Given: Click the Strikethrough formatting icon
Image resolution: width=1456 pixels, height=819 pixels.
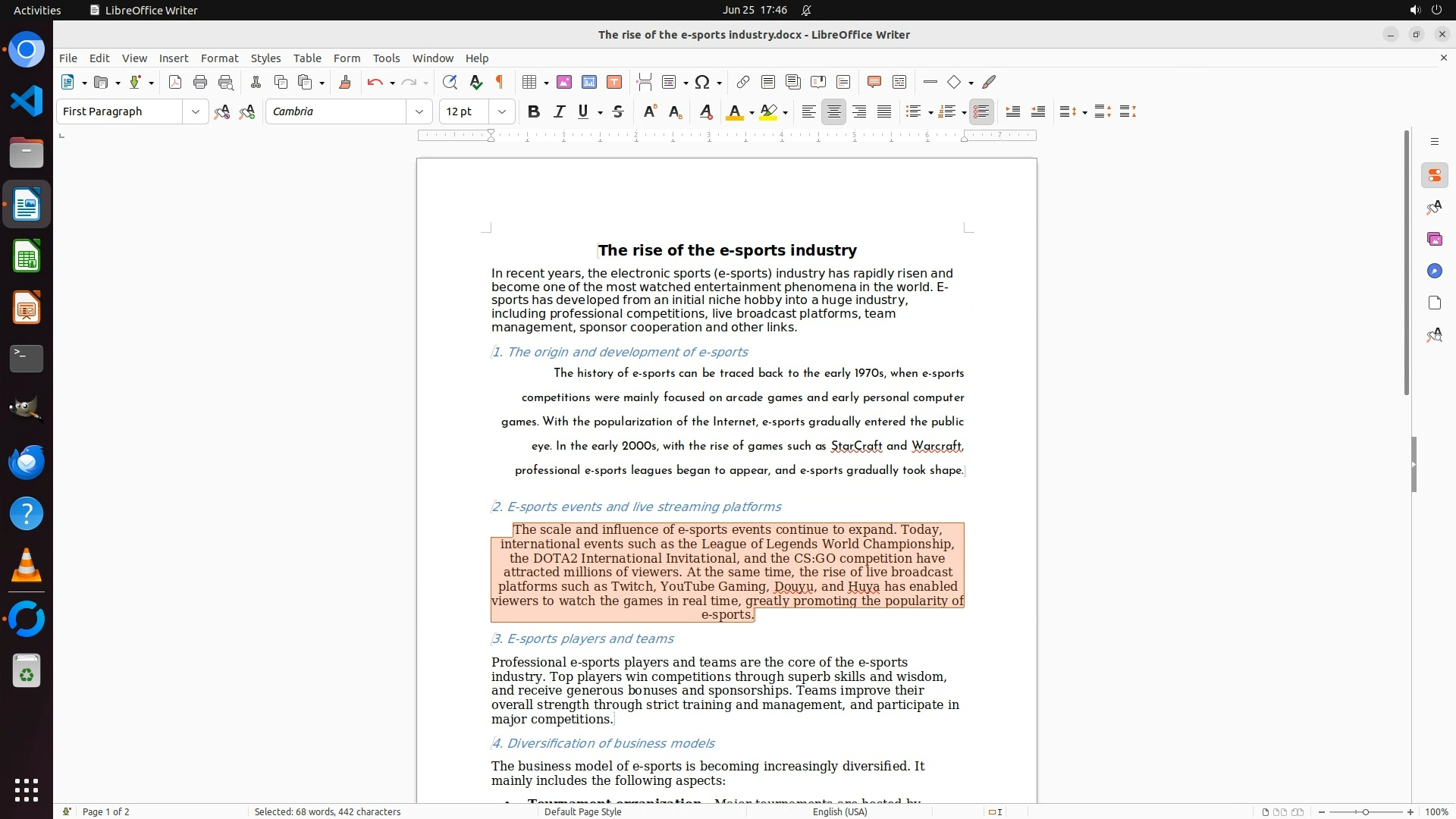Looking at the screenshot, I should 618,111.
